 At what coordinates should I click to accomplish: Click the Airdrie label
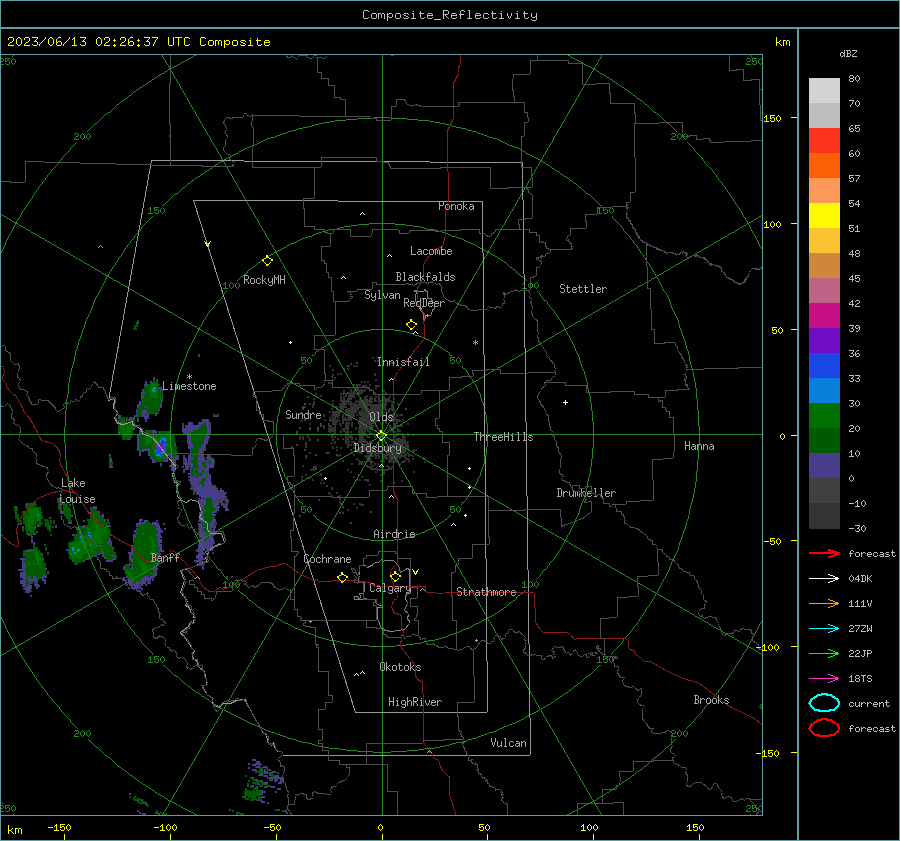click(x=394, y=534)
